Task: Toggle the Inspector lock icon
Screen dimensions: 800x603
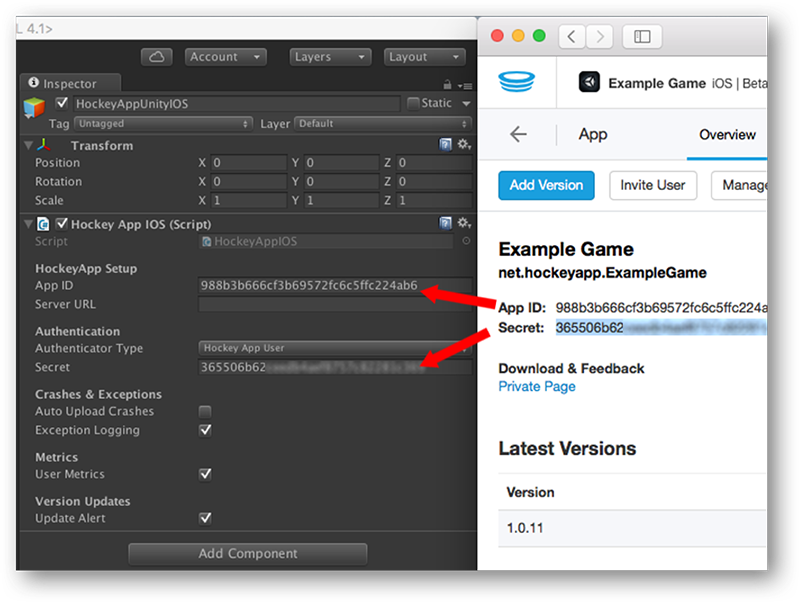Action: click(447, 85)
